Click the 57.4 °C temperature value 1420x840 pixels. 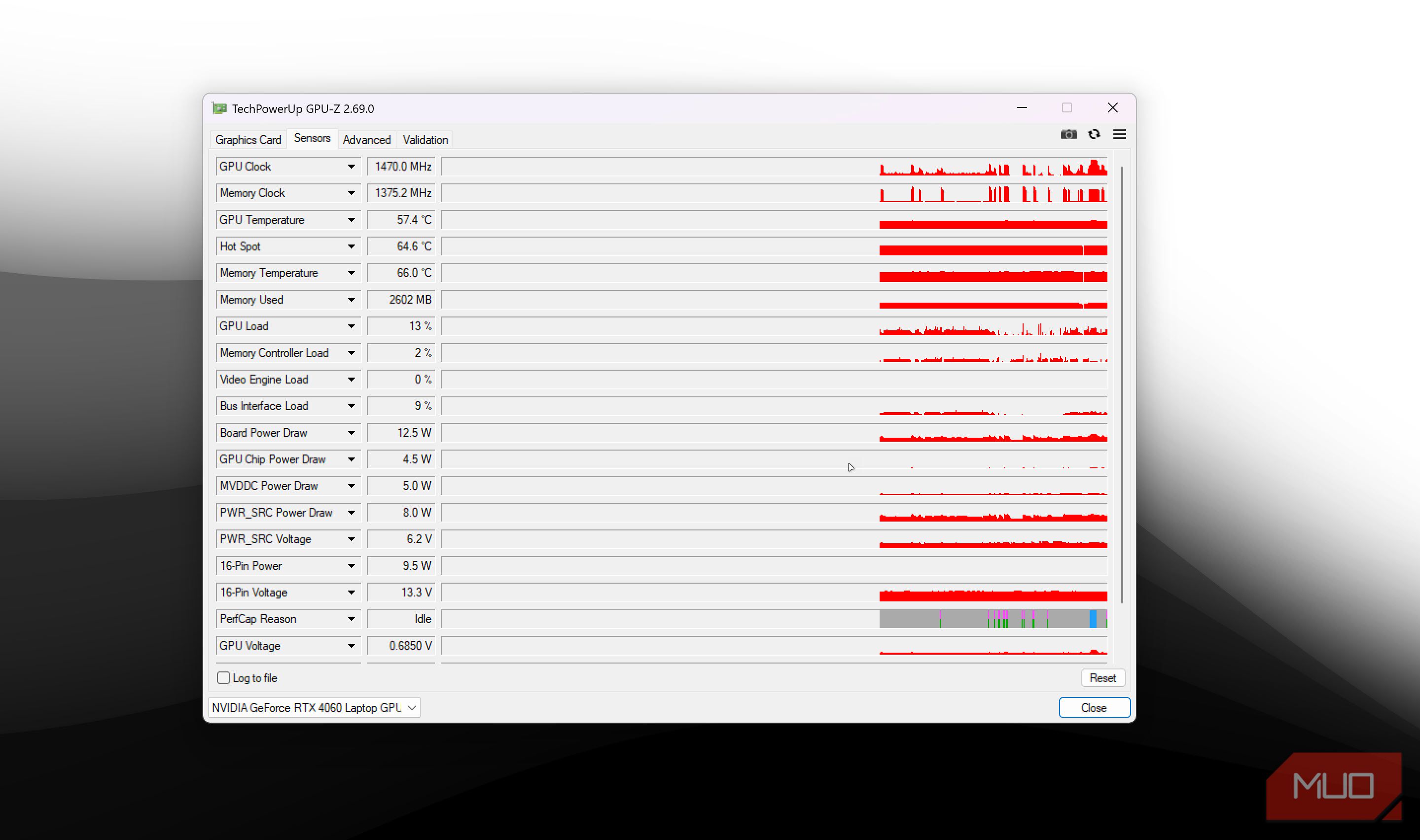401,220
